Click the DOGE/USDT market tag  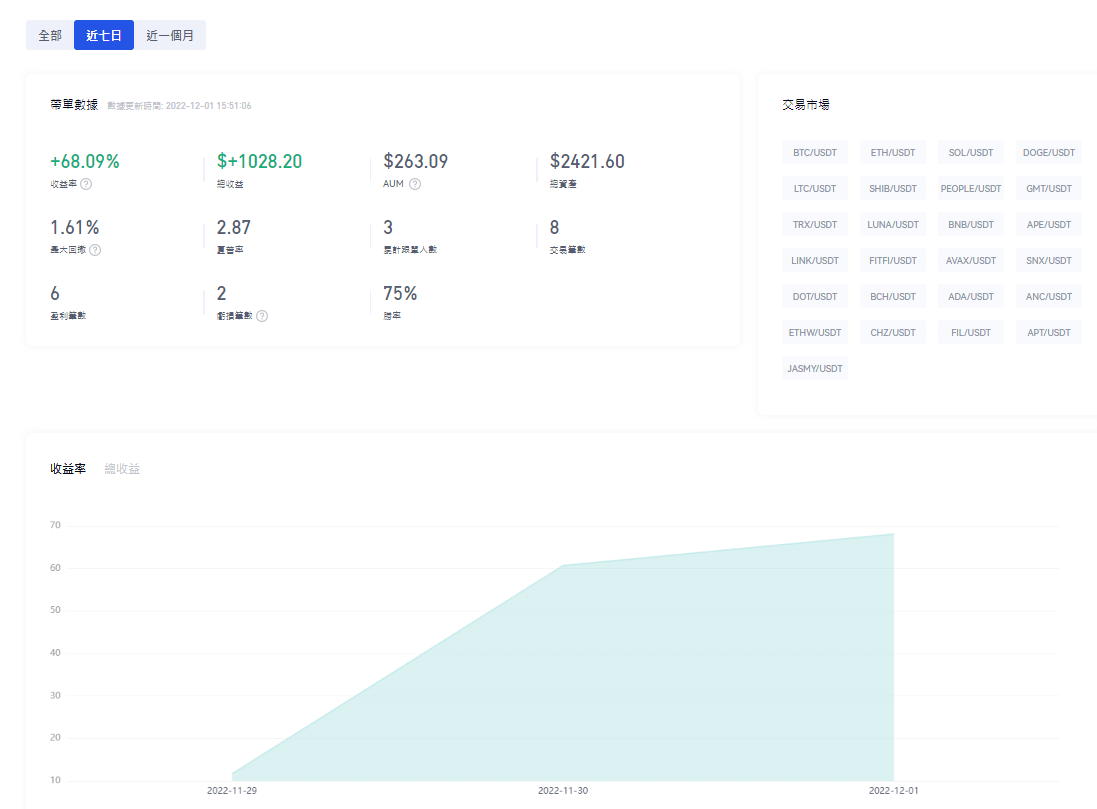click(1049, 153)
